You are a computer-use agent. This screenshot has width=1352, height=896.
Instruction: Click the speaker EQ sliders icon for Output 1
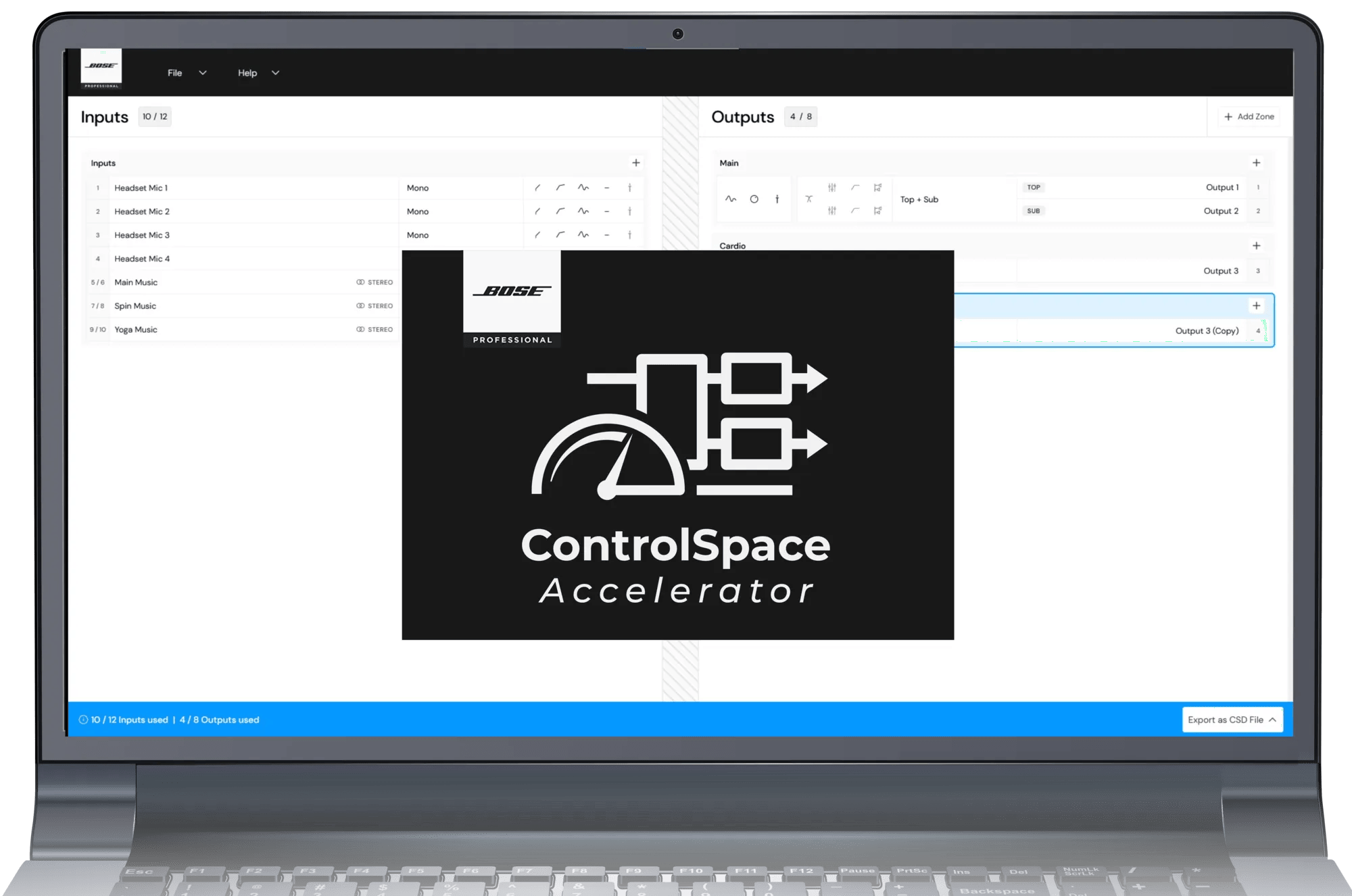pyautogui.click(x=832, y=188)
